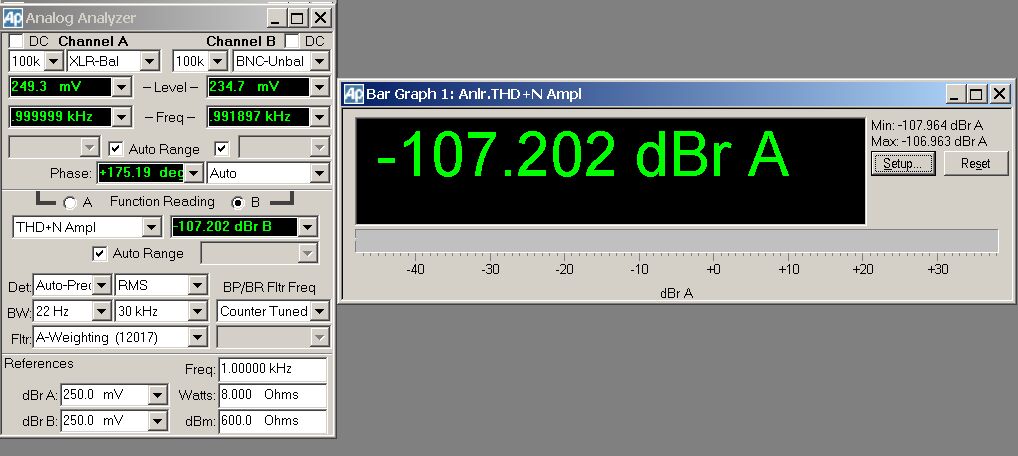1018x456 pixels.
Task: Click the dBr A 250.0 mV reference field
Action: tap(105, 395)
